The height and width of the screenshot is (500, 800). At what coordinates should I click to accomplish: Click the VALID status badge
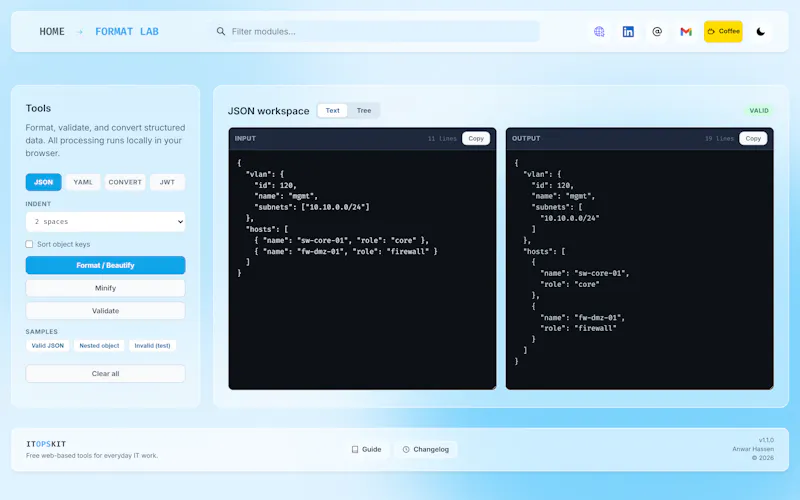[x=759, y=111]
